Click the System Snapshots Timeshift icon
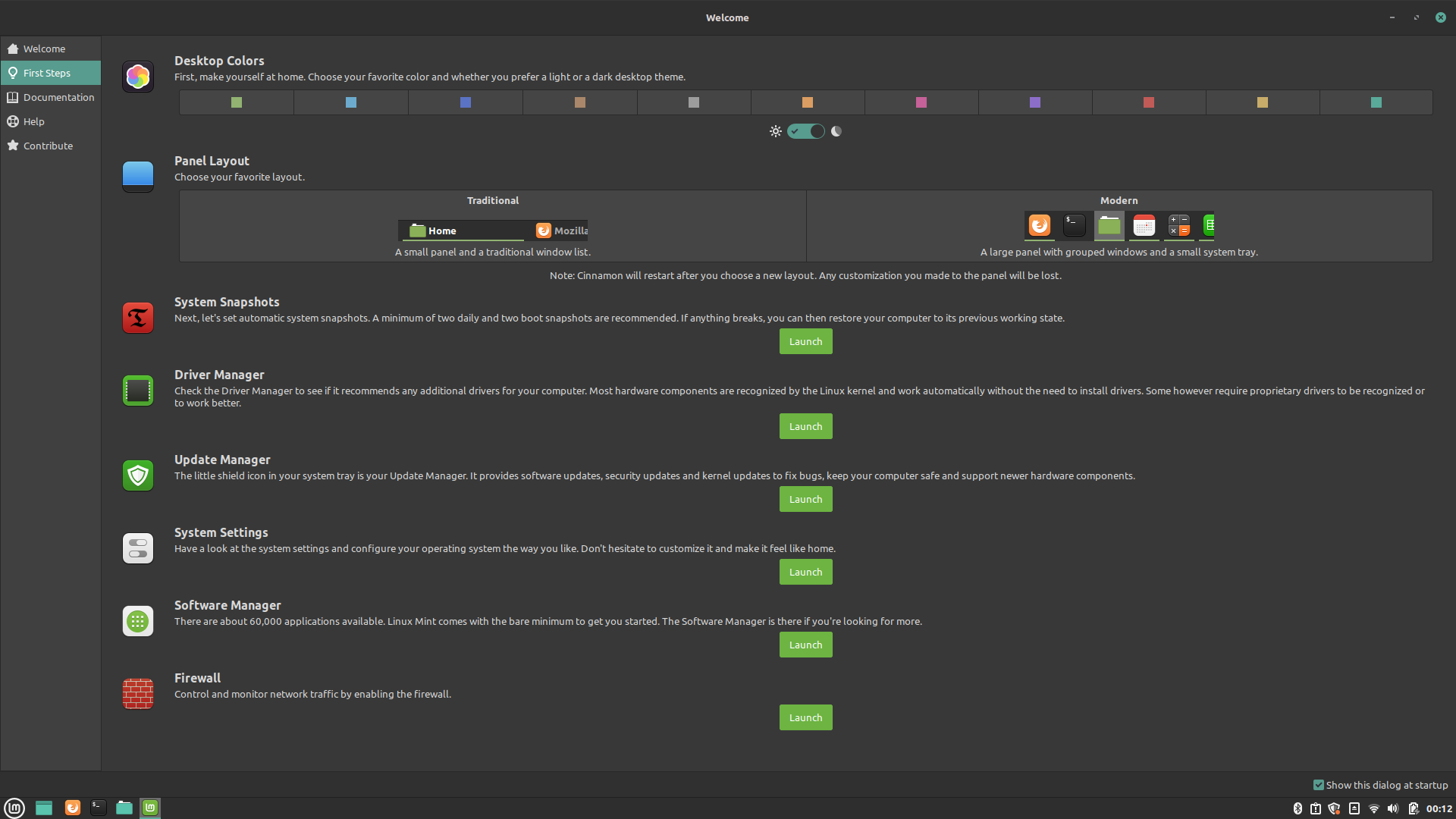The width and height of the screenshot is (1456, 819). pyautogui.click(x=137, y=318)
